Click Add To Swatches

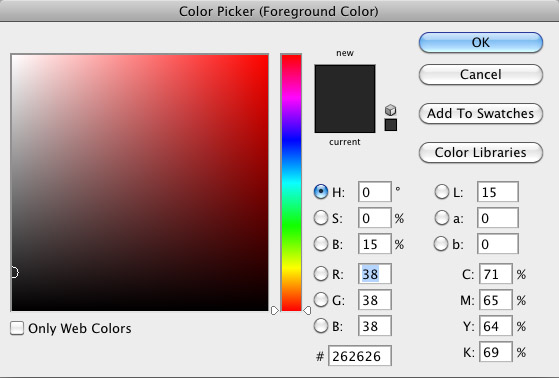click(x=481, y=113)
